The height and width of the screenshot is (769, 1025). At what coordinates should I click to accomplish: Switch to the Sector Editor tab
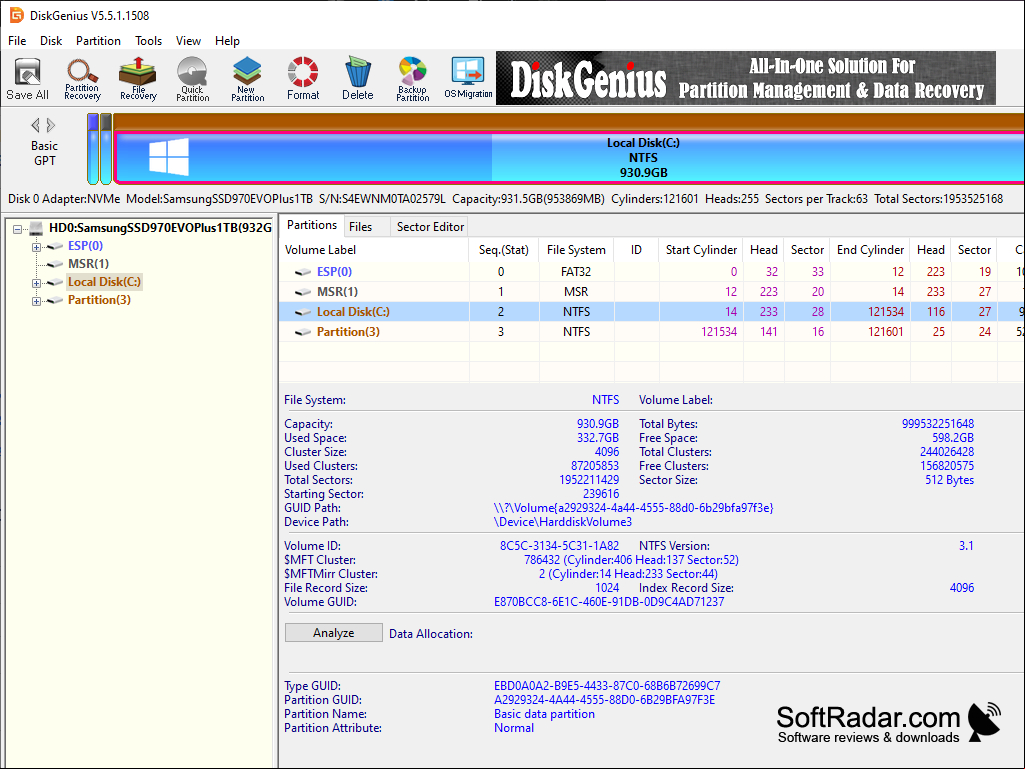(x=430, y=226)
